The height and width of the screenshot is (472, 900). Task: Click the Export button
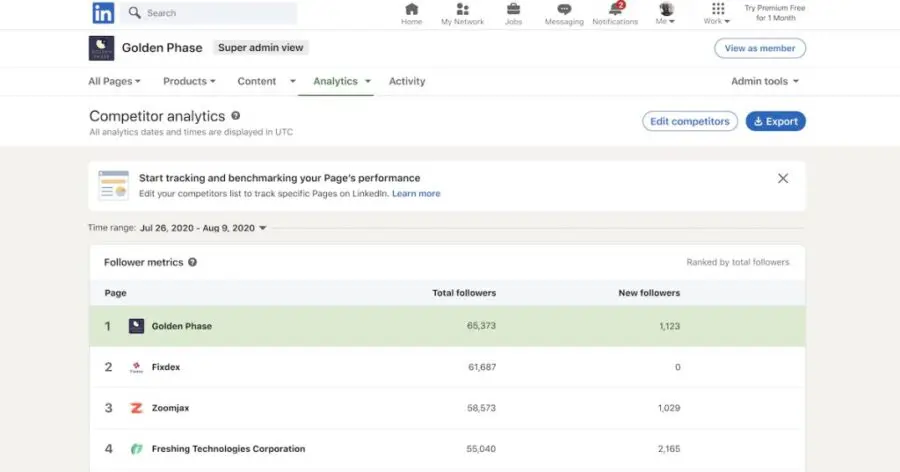tap(775, 121)
